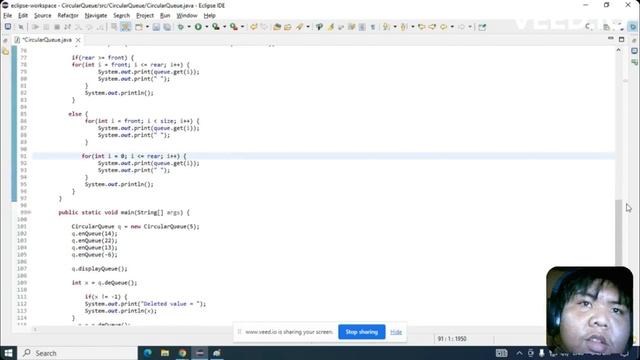Click the cursor position 91 : 1 : 1950
The width and height of the screenshot is (640, 360).
pyautogui.click(x=452, y=339)
